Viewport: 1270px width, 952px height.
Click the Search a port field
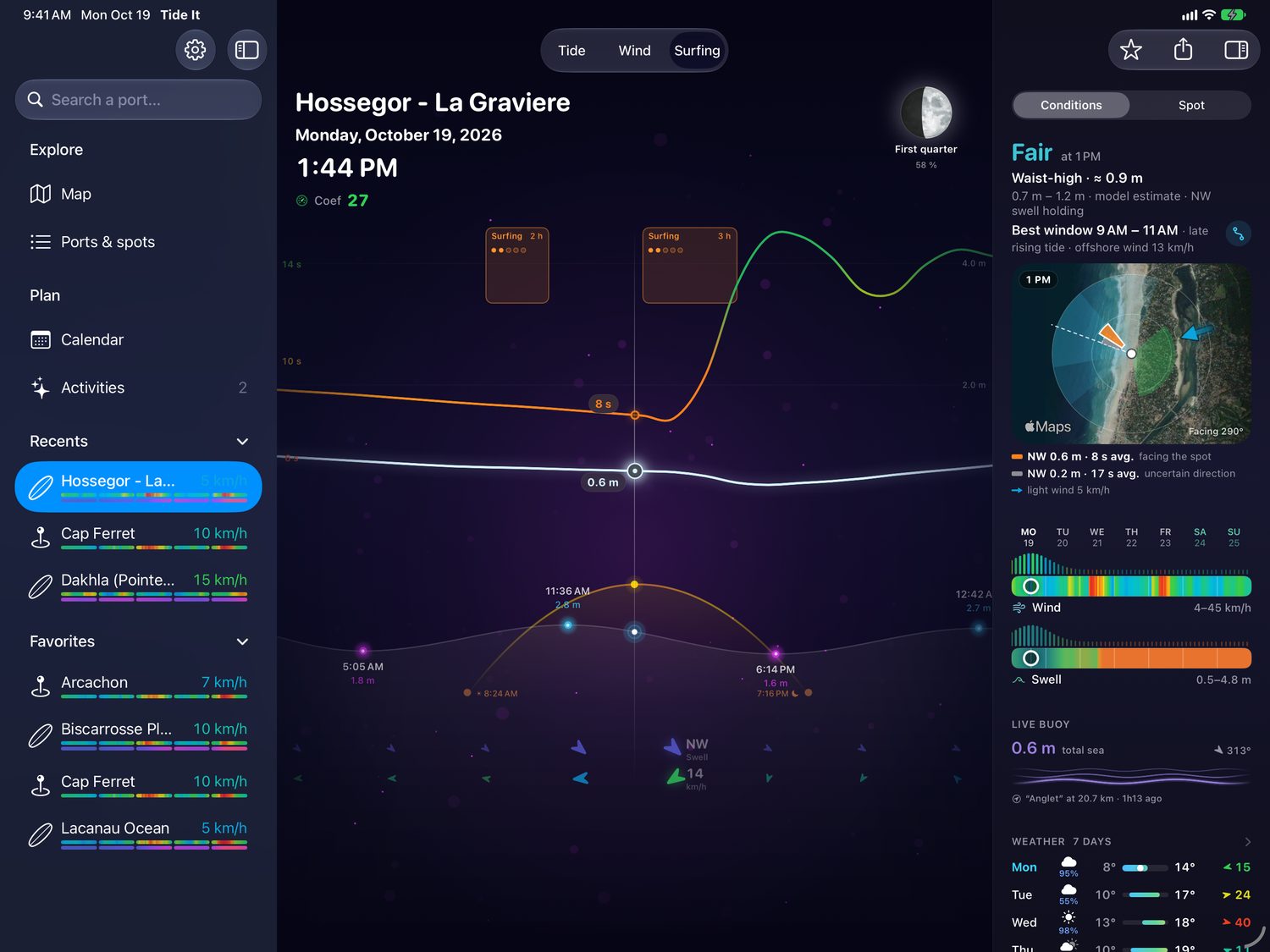click(138, 100)
